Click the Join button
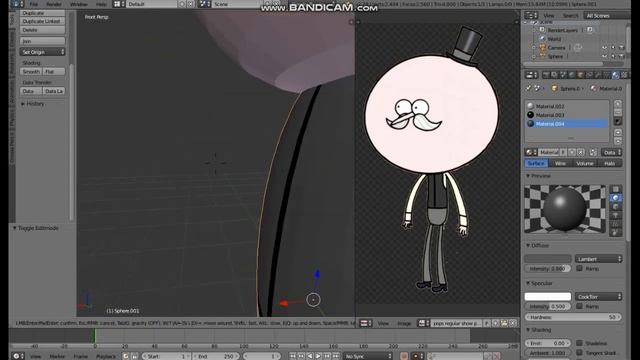 [x=42, y=41]
